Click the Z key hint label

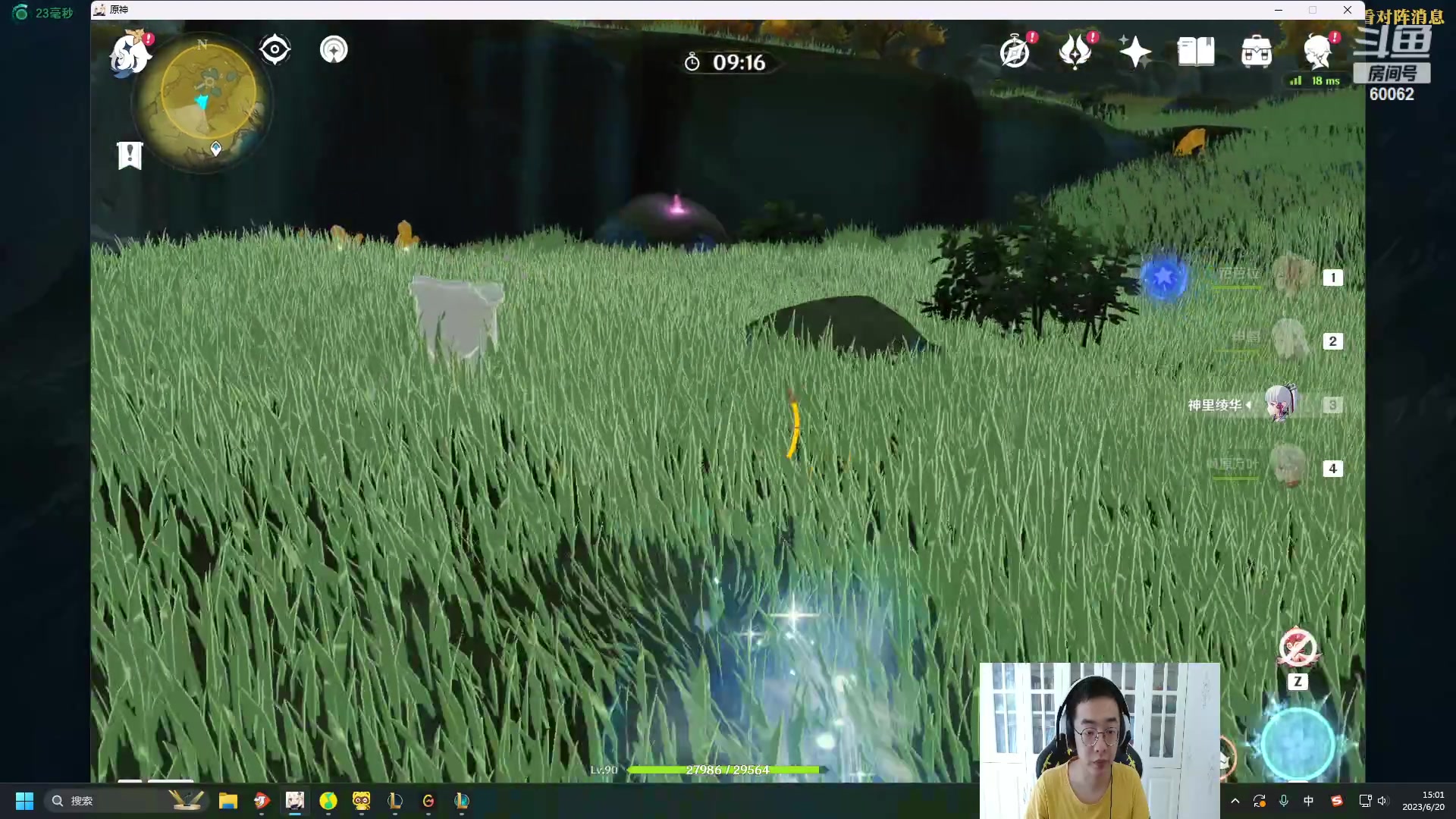pyautogui.click(x=1298, y=682)
